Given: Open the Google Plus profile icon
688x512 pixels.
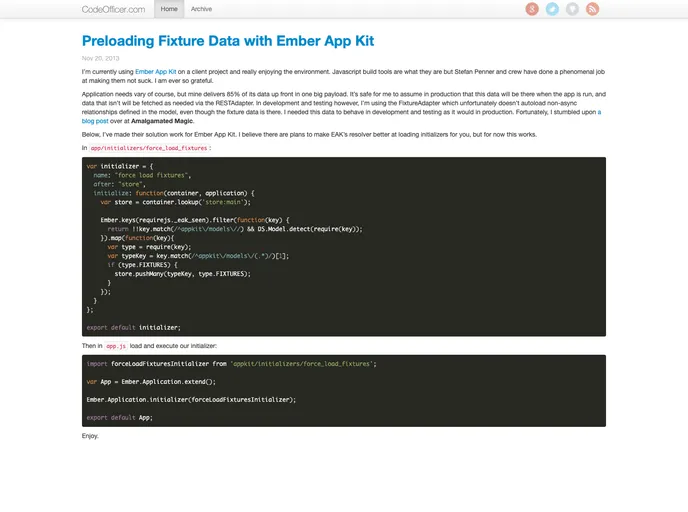Looking at the screenshot, I should coord(532,9).
